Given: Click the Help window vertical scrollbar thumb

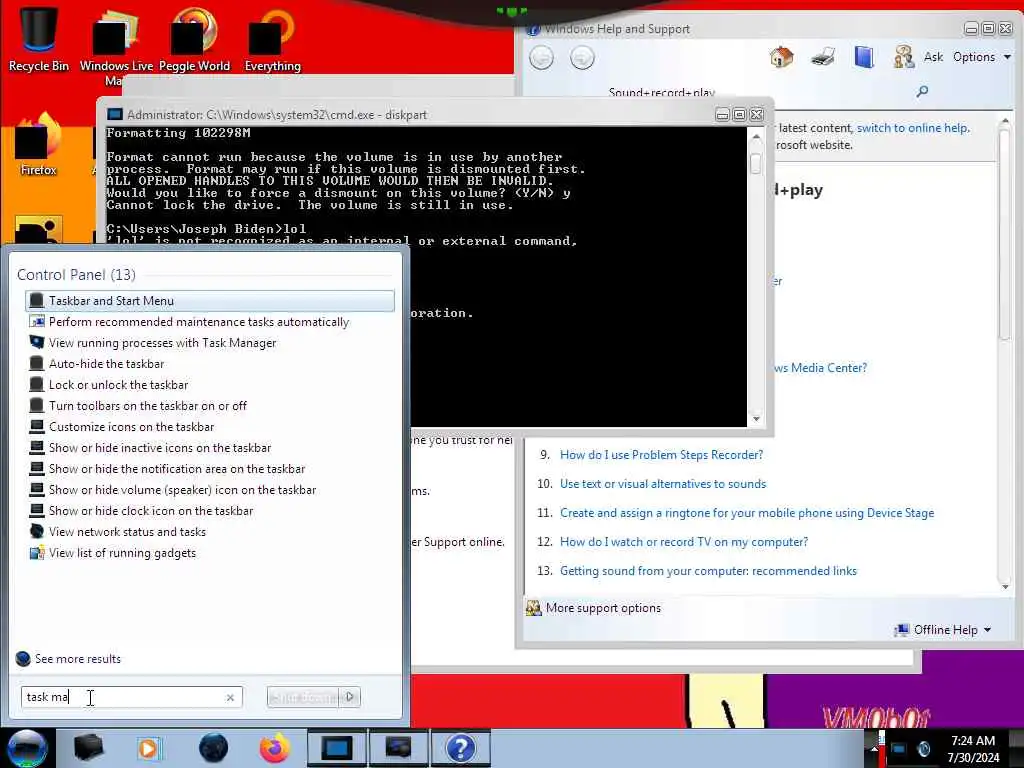Looking at the screenshot, I should coord(1006,235).
